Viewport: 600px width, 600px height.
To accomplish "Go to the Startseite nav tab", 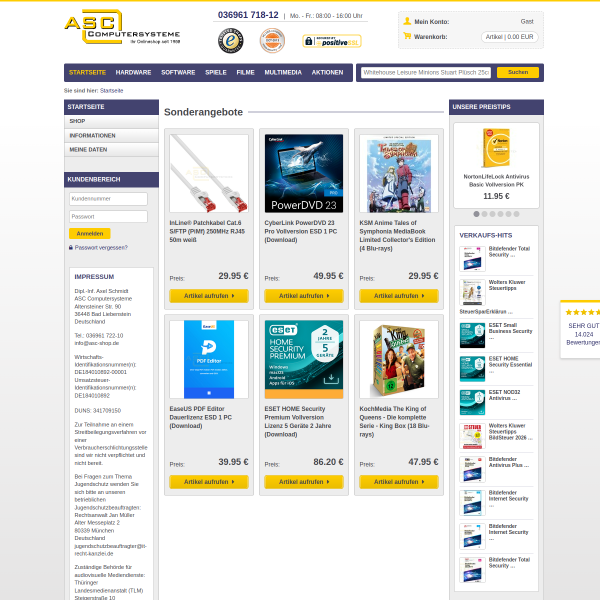I will coord(87,72).
